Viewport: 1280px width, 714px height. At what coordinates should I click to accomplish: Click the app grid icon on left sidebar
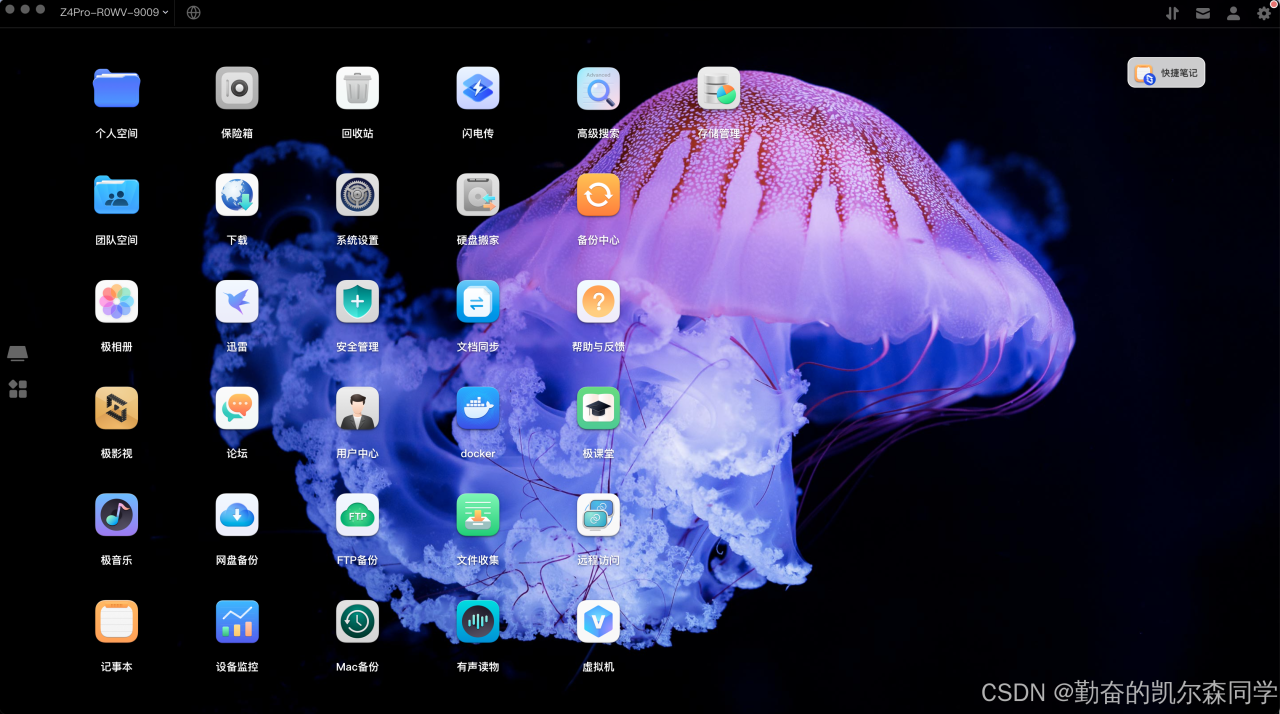pyautogui.click(x=18, y=389)
